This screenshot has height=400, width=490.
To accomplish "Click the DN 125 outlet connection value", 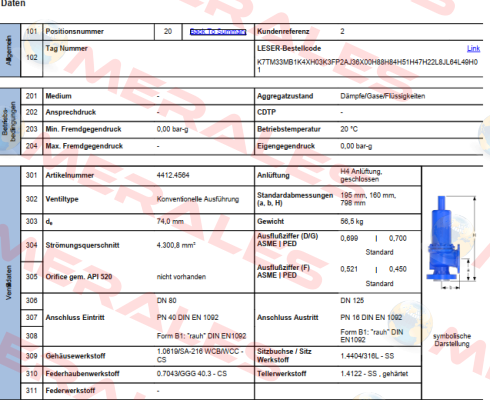I will (352, 301).
